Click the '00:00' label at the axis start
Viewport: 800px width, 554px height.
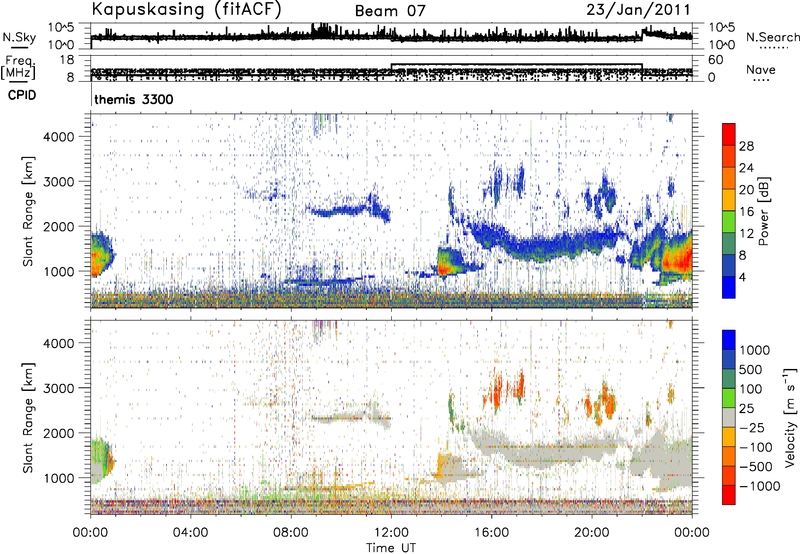click(x=91, y=533)
